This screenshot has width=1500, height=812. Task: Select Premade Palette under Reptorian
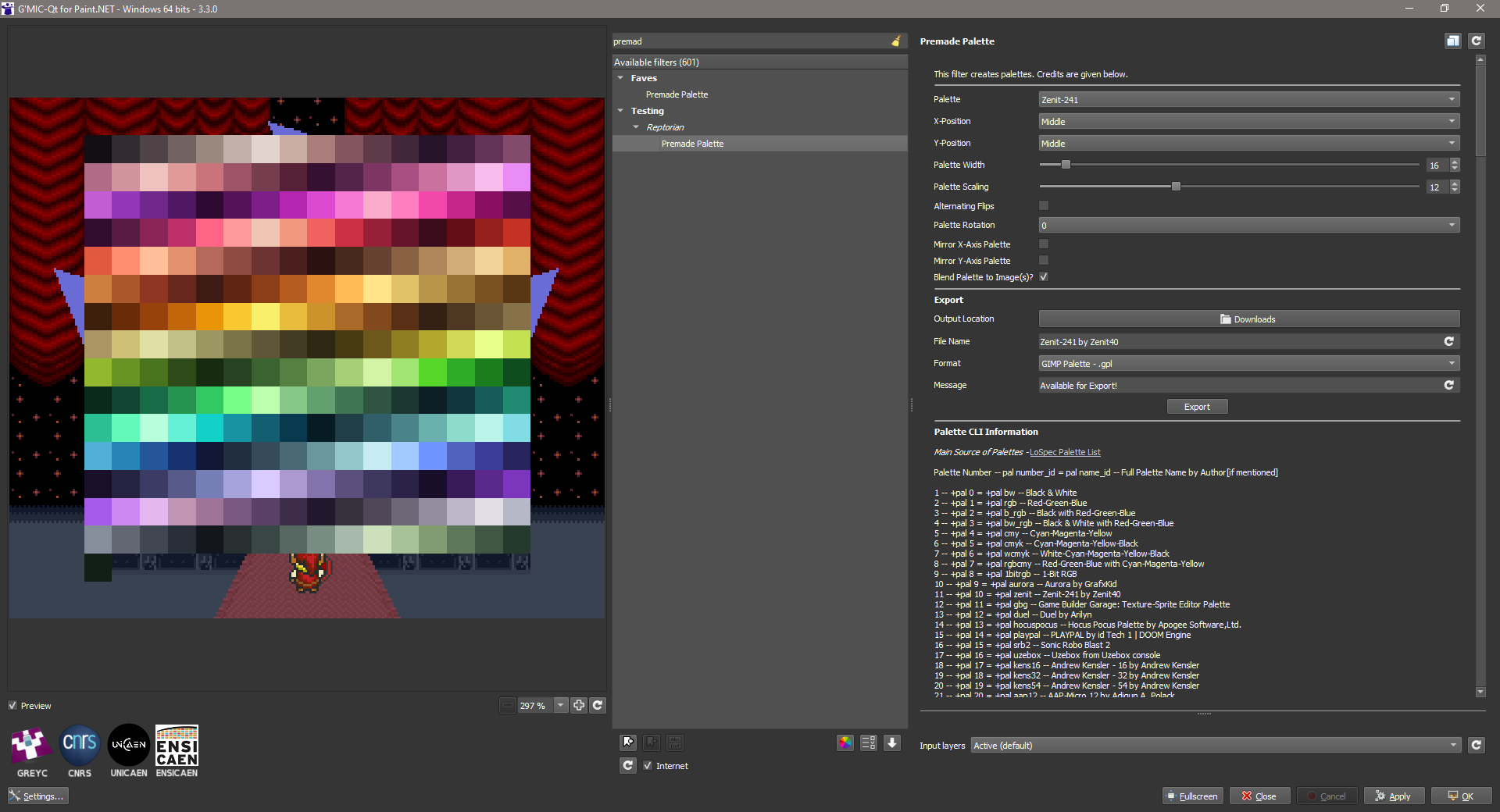click(x=692, y=144)
